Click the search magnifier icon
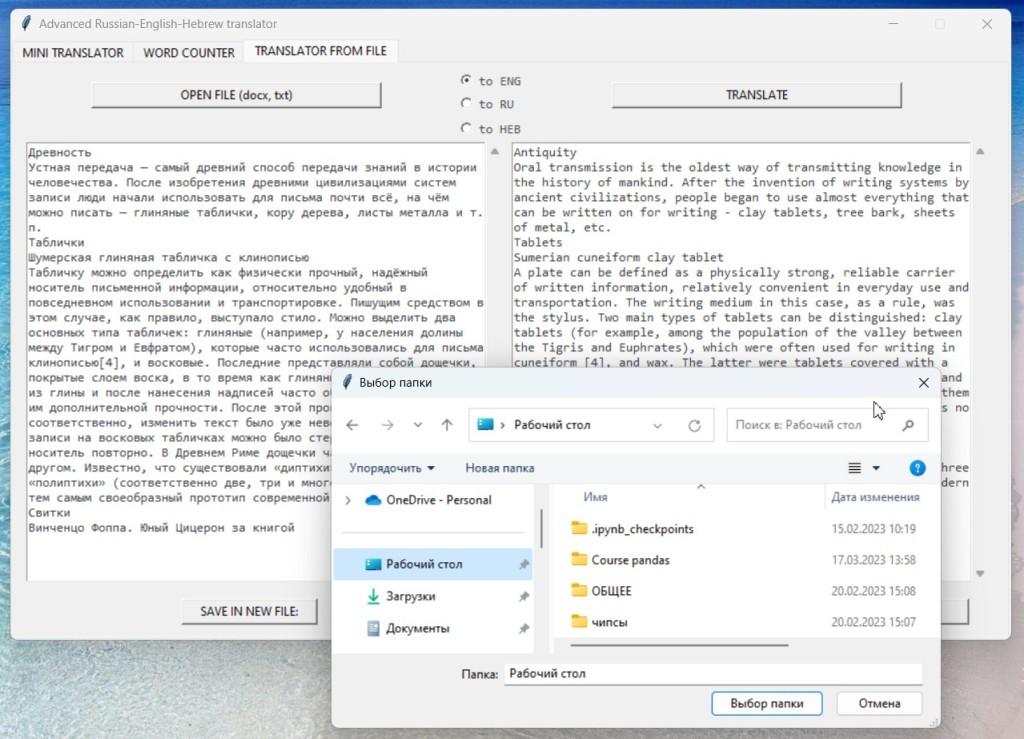The image size is (1024, 739). click(x=908, y=425)
